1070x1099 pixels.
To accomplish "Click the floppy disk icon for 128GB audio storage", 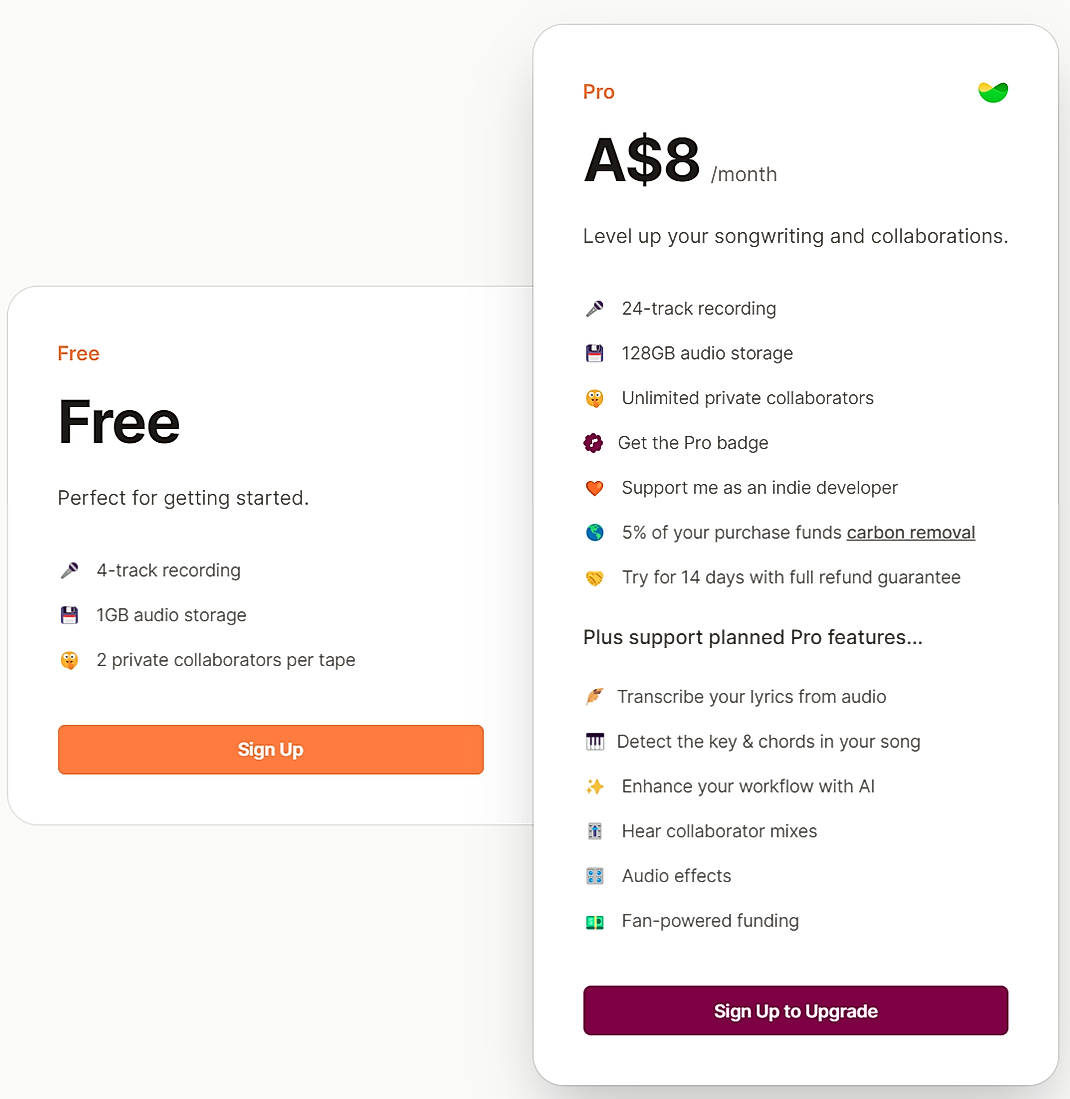I will [597, 353].
